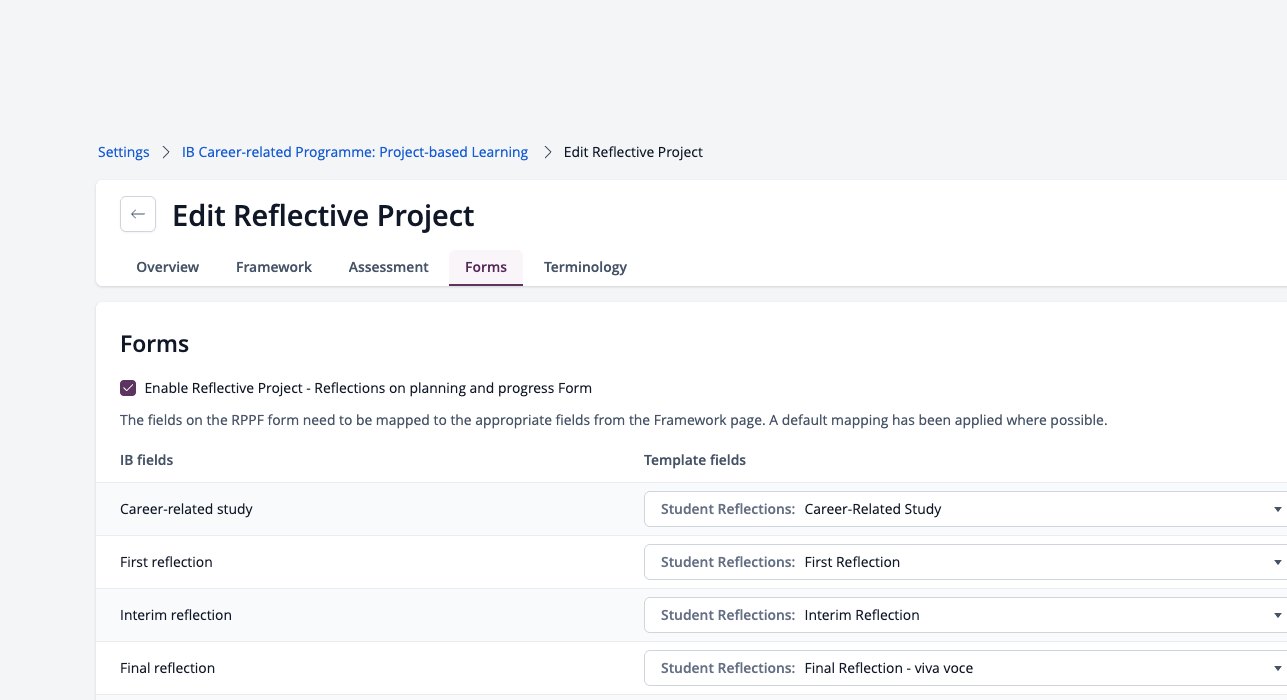Click the 'Edit Reflective Project' breadcrumb text
1287x700 pixels.
pos(633,152)
